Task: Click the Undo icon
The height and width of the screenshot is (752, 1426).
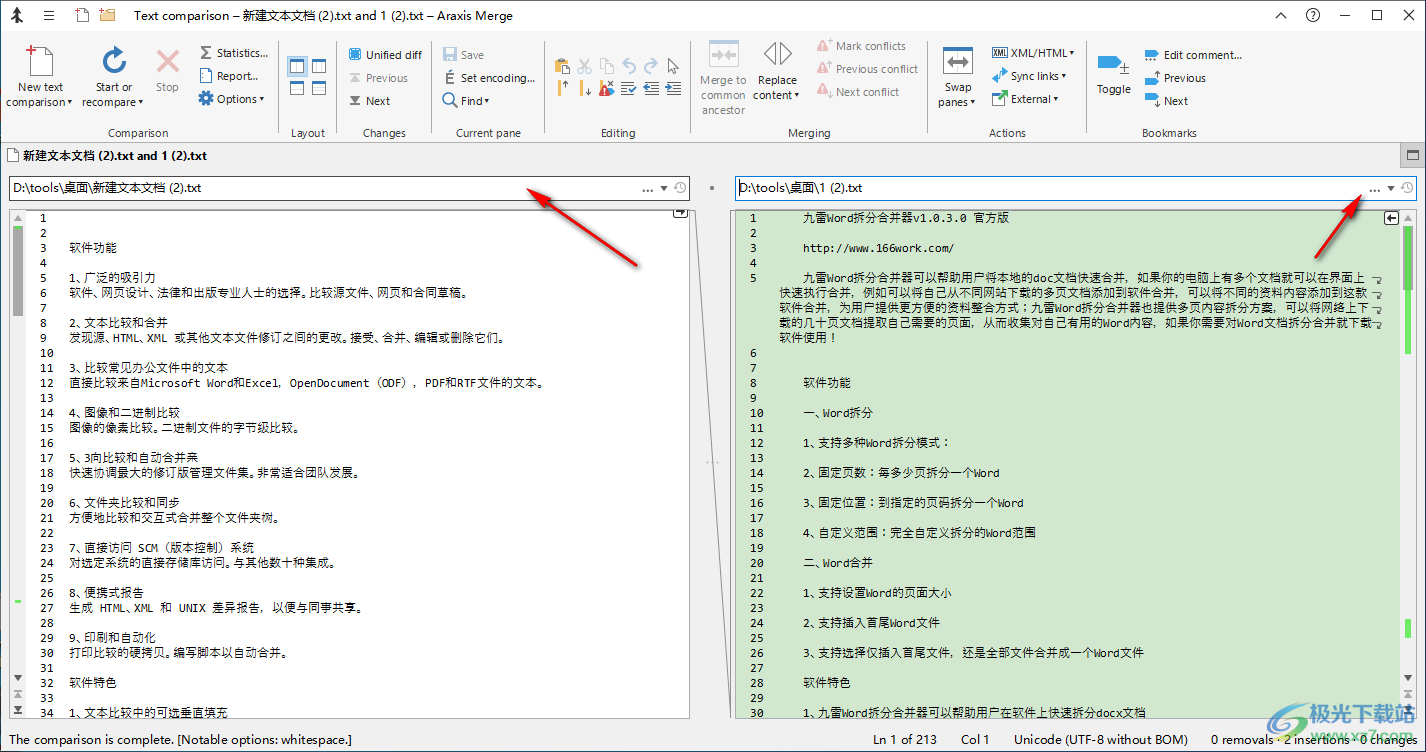Action: pyautogui.click(x=629, y=66)
